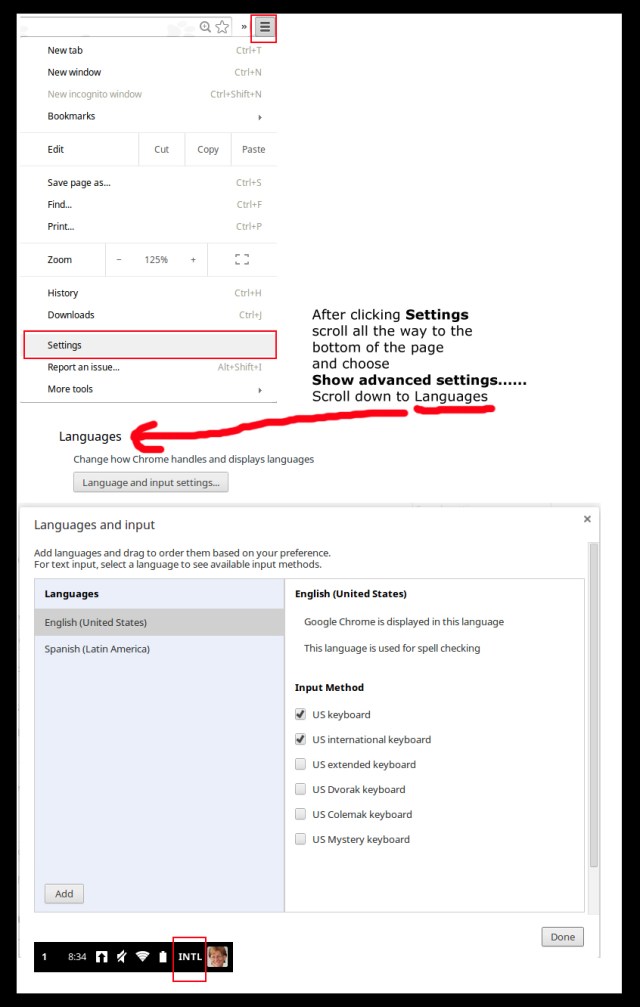Enable the US Dvorak keyboard checkbox

pos(301,790)
